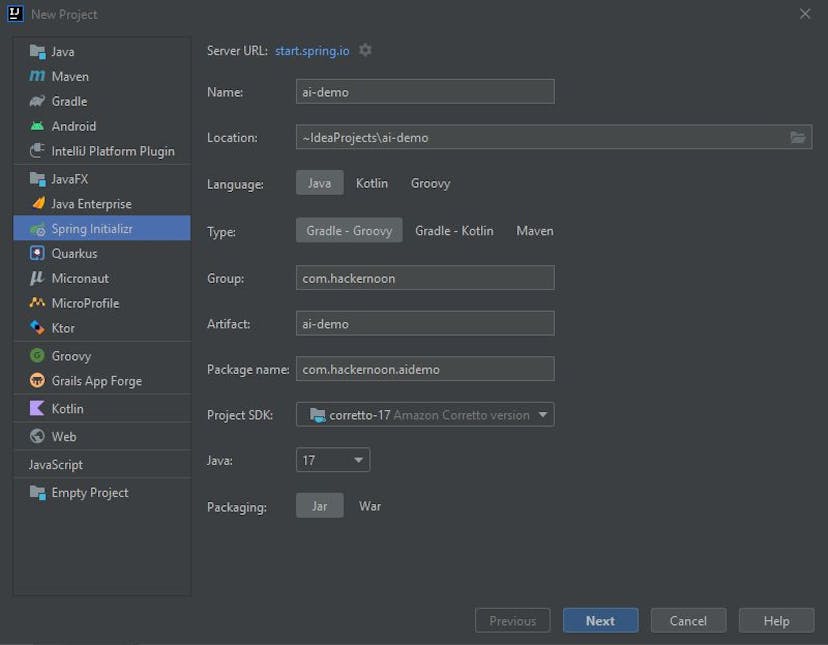Switch packaging to War
The image size is (828, 645).
click(370, 506)
